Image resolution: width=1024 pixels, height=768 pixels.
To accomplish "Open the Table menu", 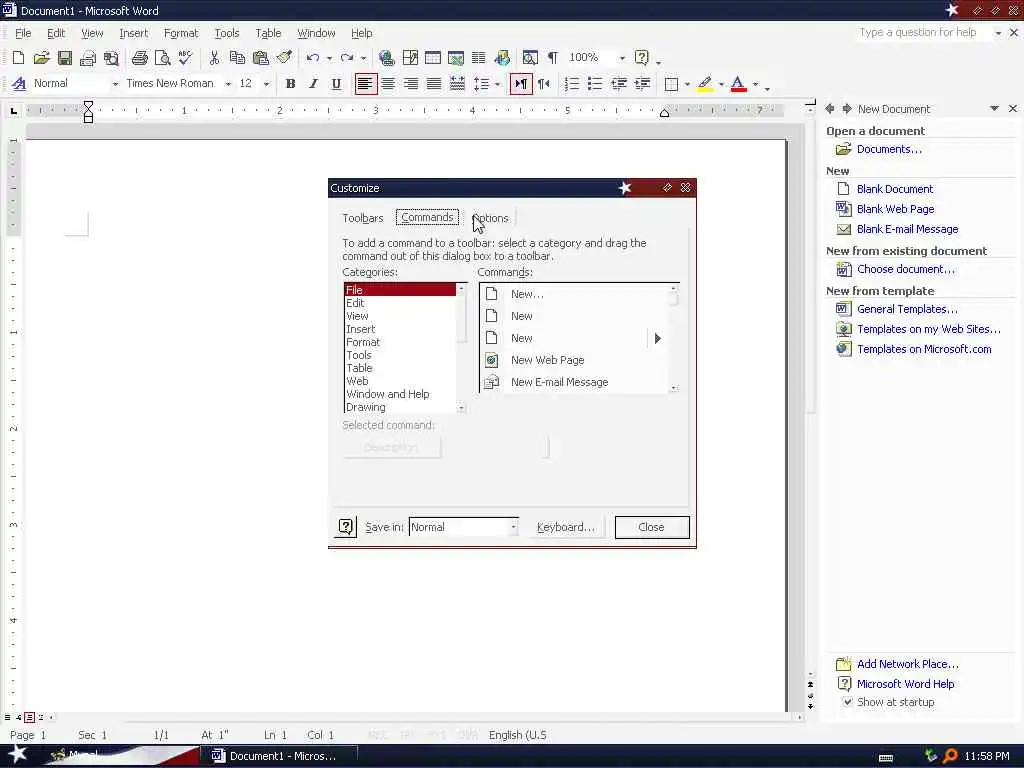I will (268, 33).
